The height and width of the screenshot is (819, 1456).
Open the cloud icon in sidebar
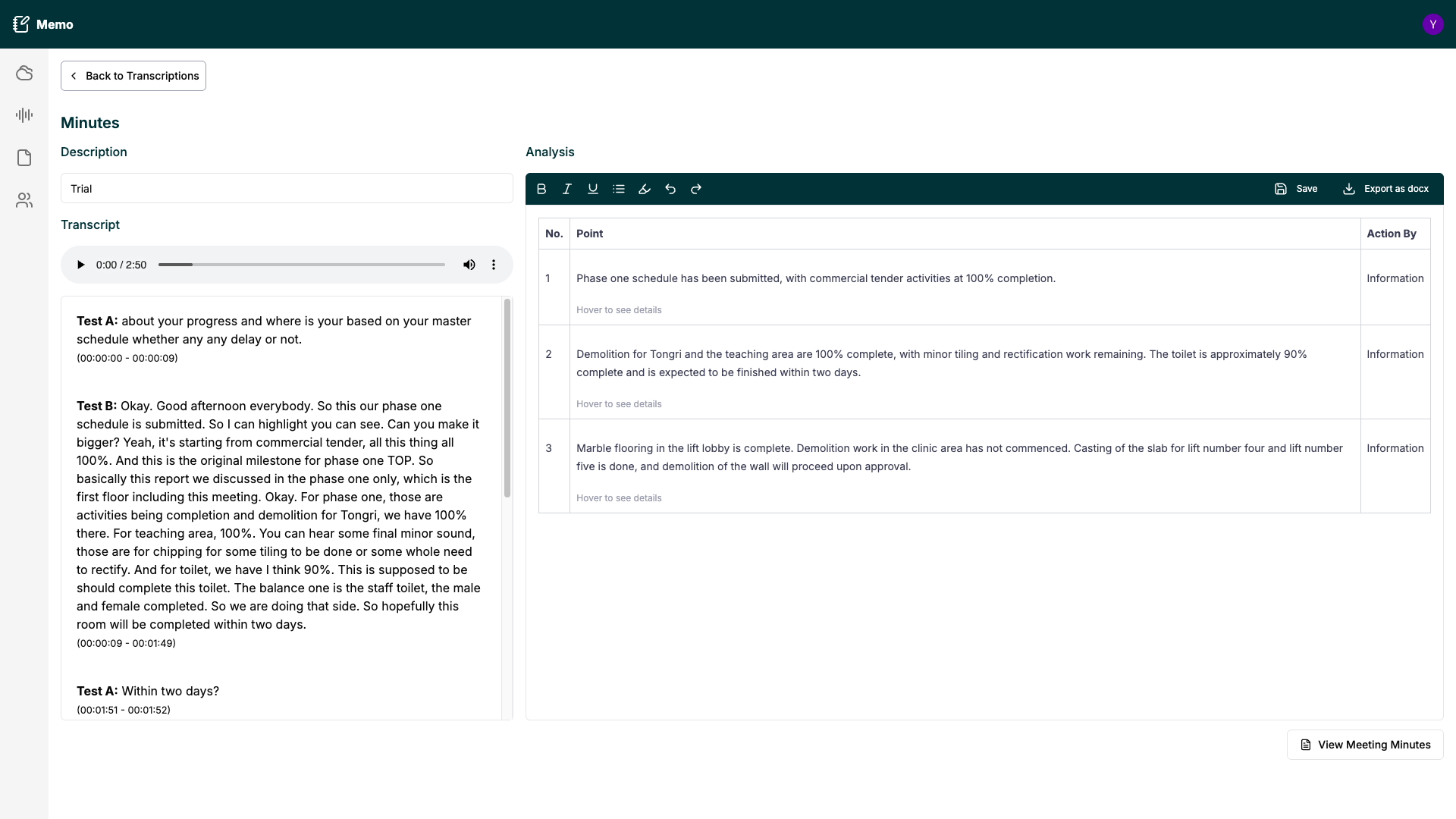click(x=24, y=73)
